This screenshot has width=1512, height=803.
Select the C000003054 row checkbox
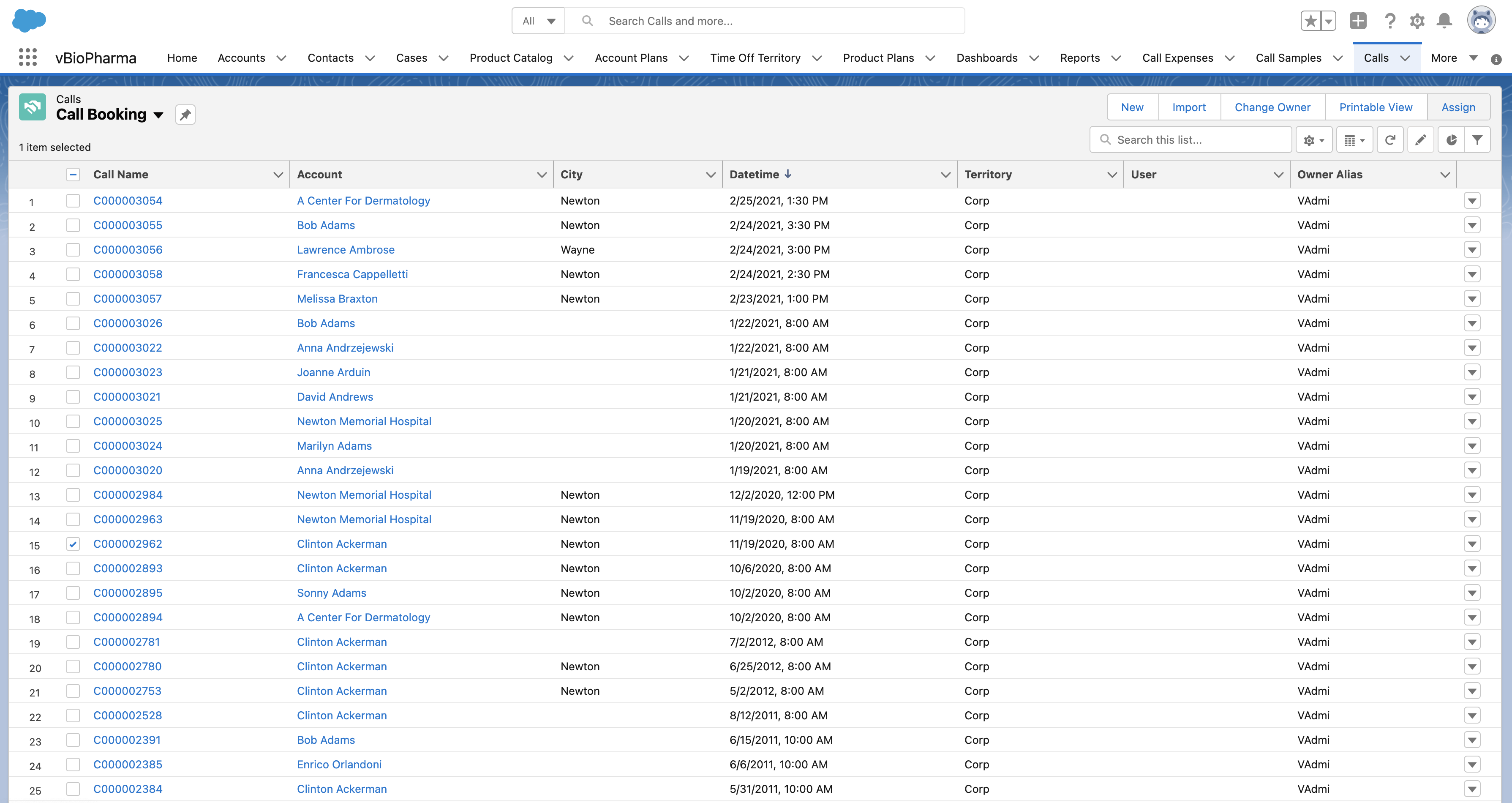pos(73,201)
